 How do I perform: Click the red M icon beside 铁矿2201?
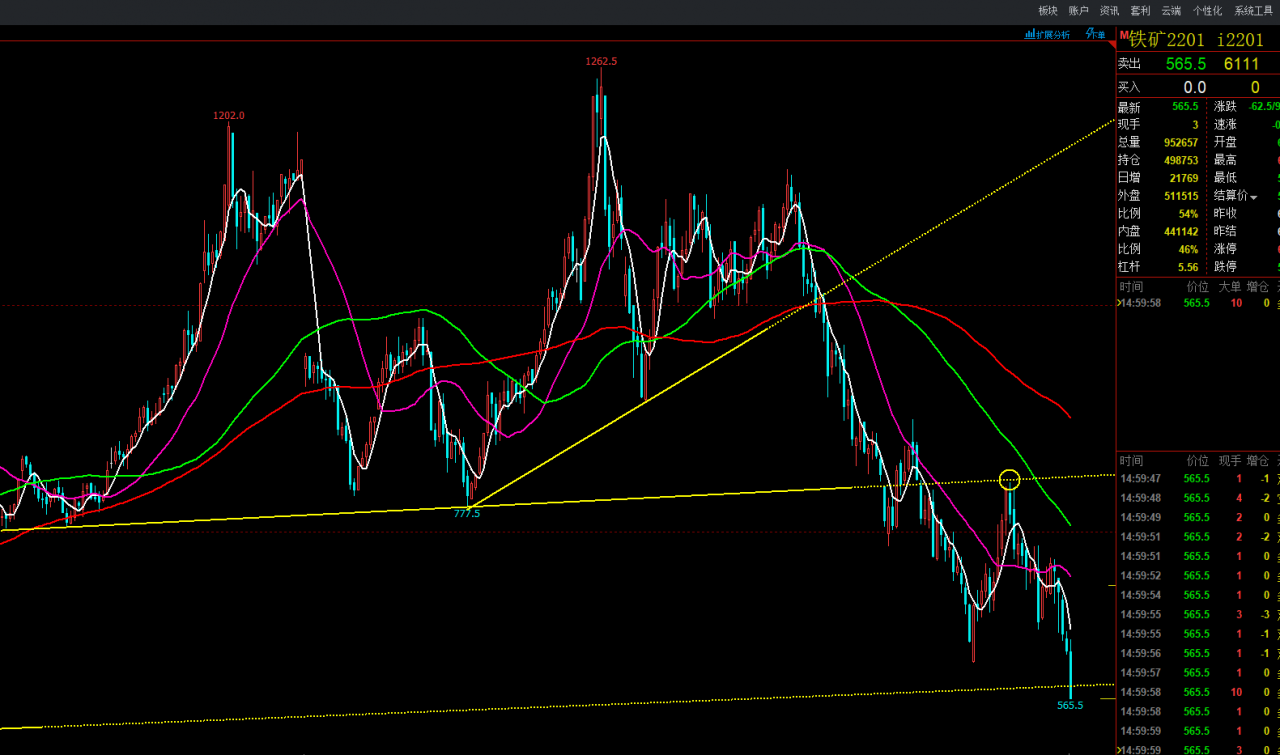tap(1124, 34)
